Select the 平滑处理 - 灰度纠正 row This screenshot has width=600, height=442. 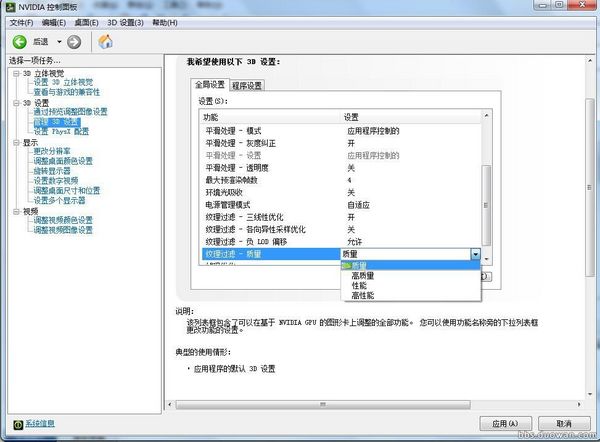[x=341, y=143]
